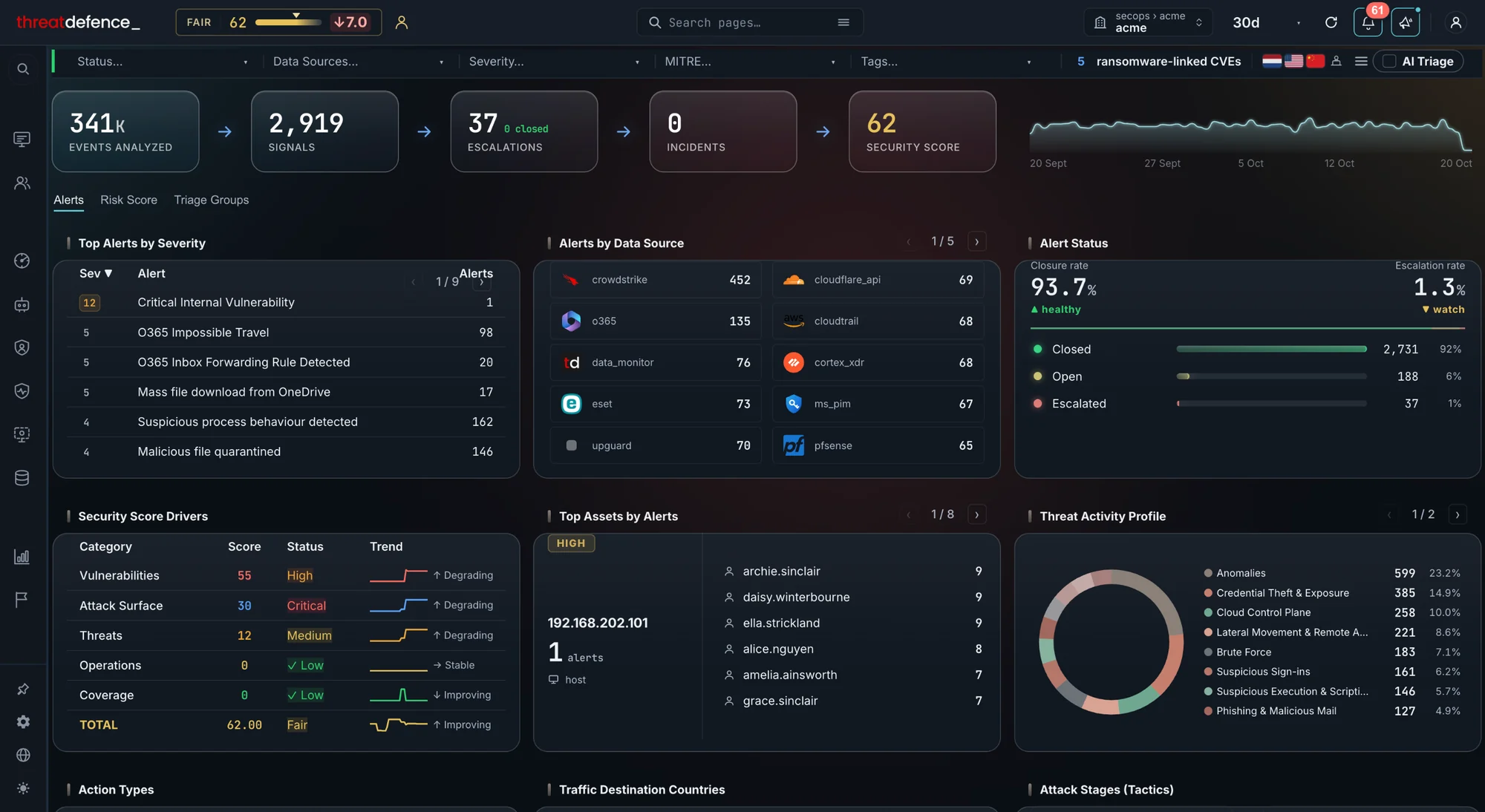This screenshot has width=1485, height=812.
Task: Click the Search pages input field
Action: pos(749,22)
